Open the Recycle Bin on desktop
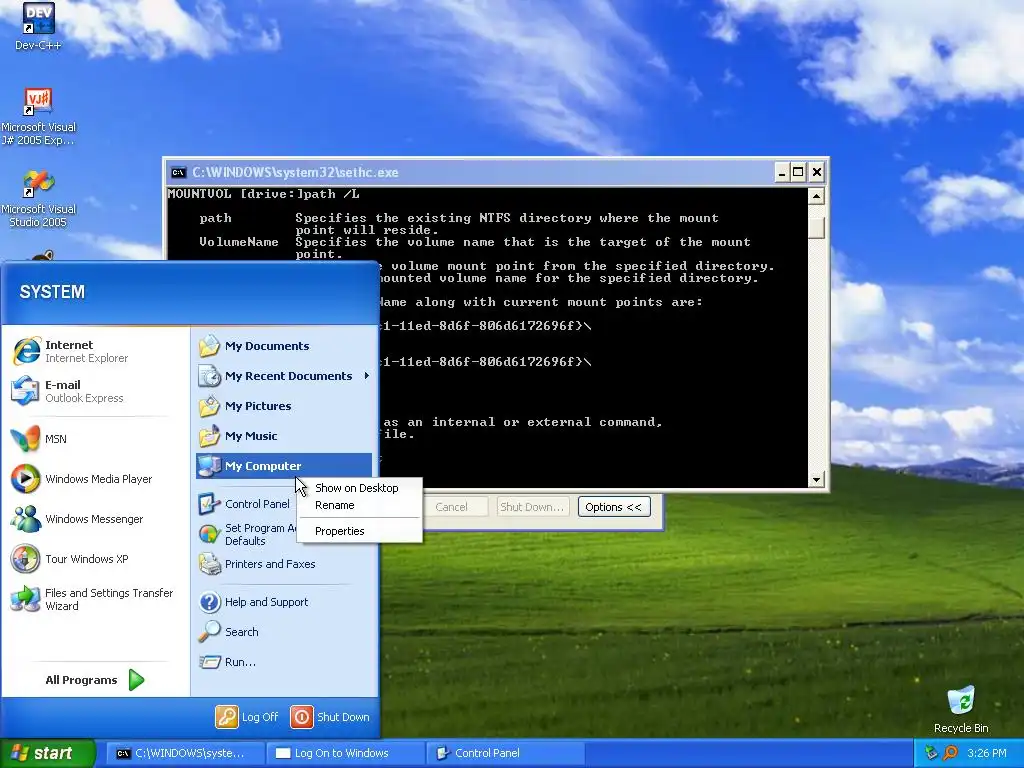1024x768 pixels. pos(961,709)
